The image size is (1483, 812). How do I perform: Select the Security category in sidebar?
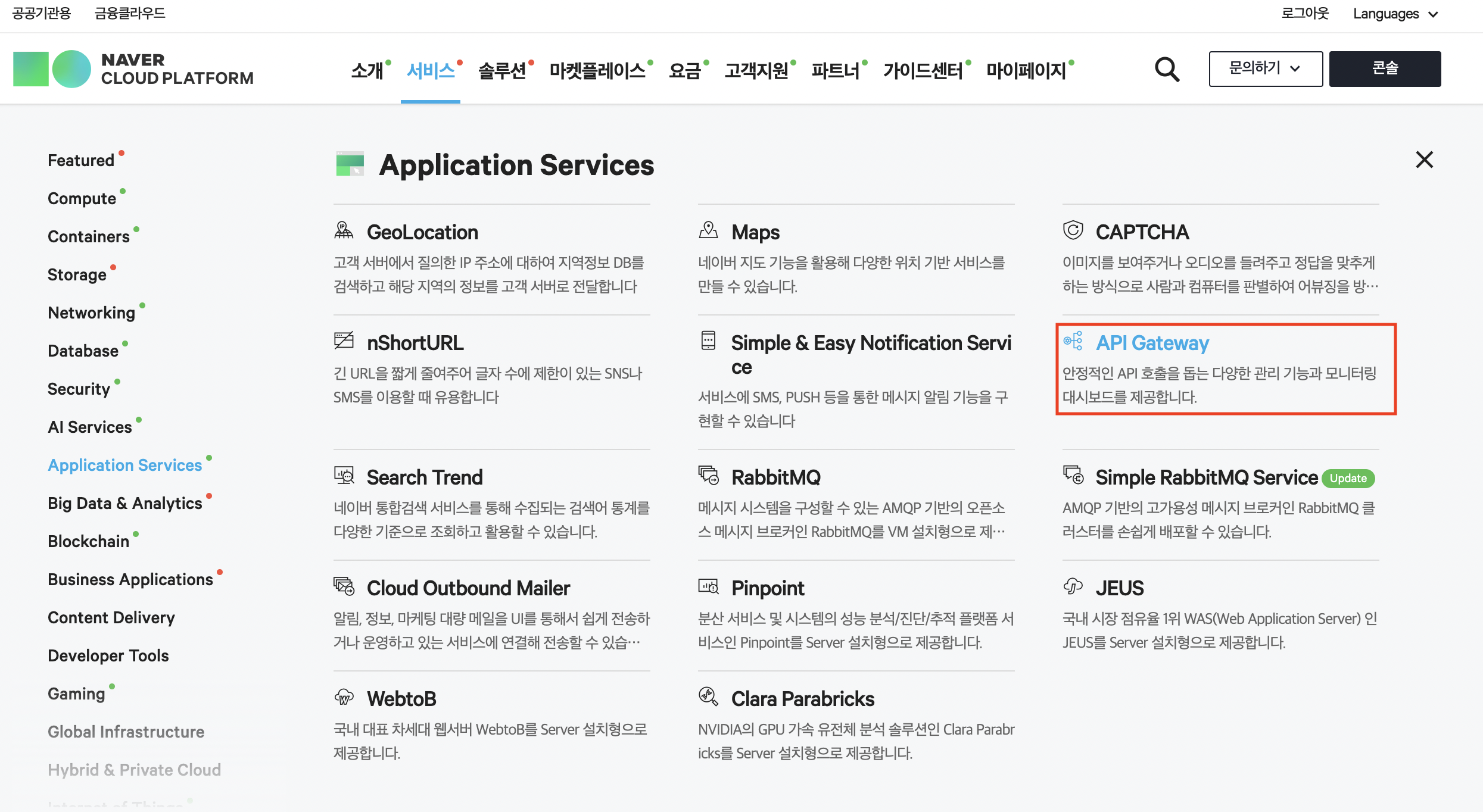tap(79, 389)
